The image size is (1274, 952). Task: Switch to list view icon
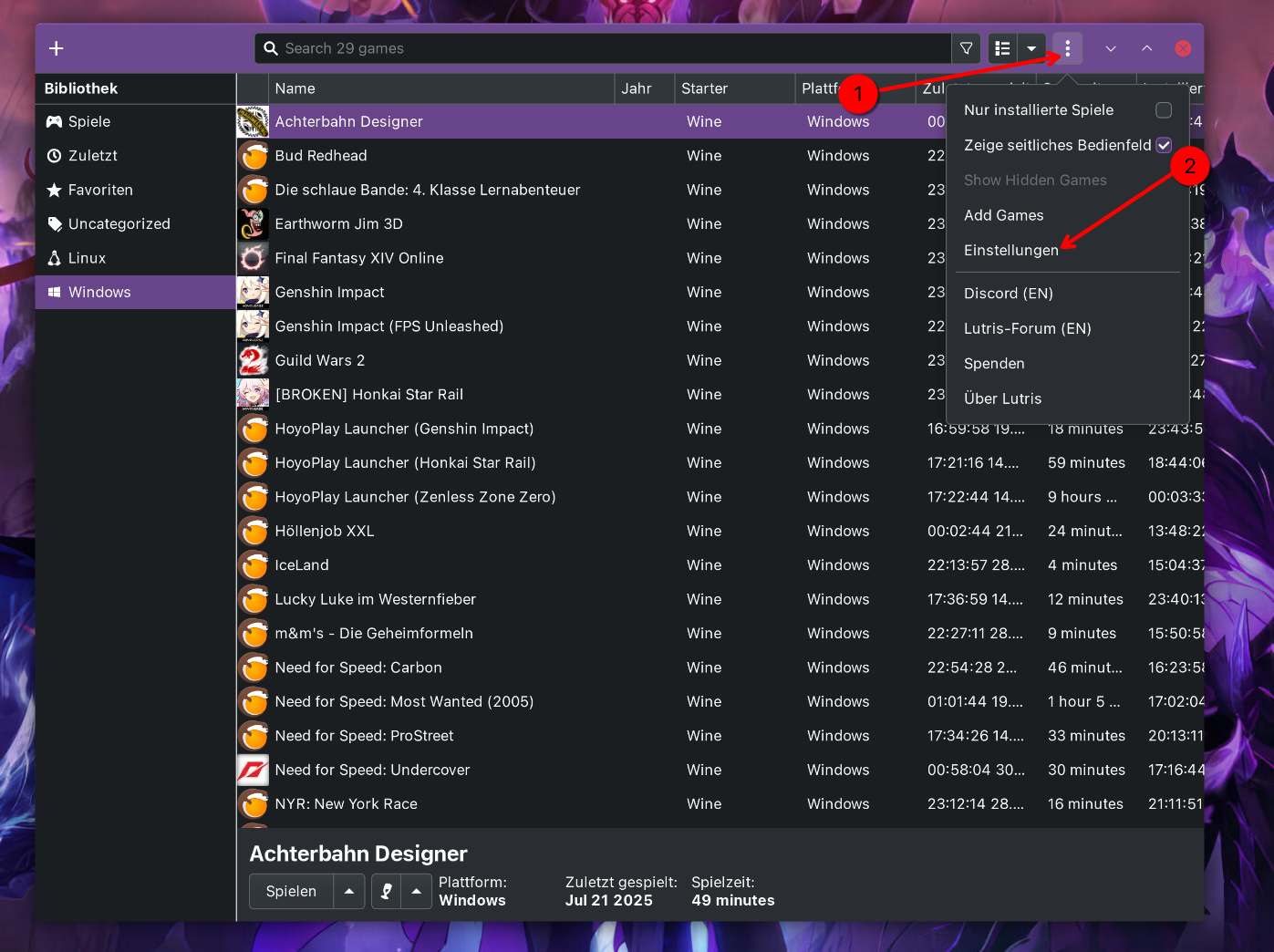tap(1002, 48)
